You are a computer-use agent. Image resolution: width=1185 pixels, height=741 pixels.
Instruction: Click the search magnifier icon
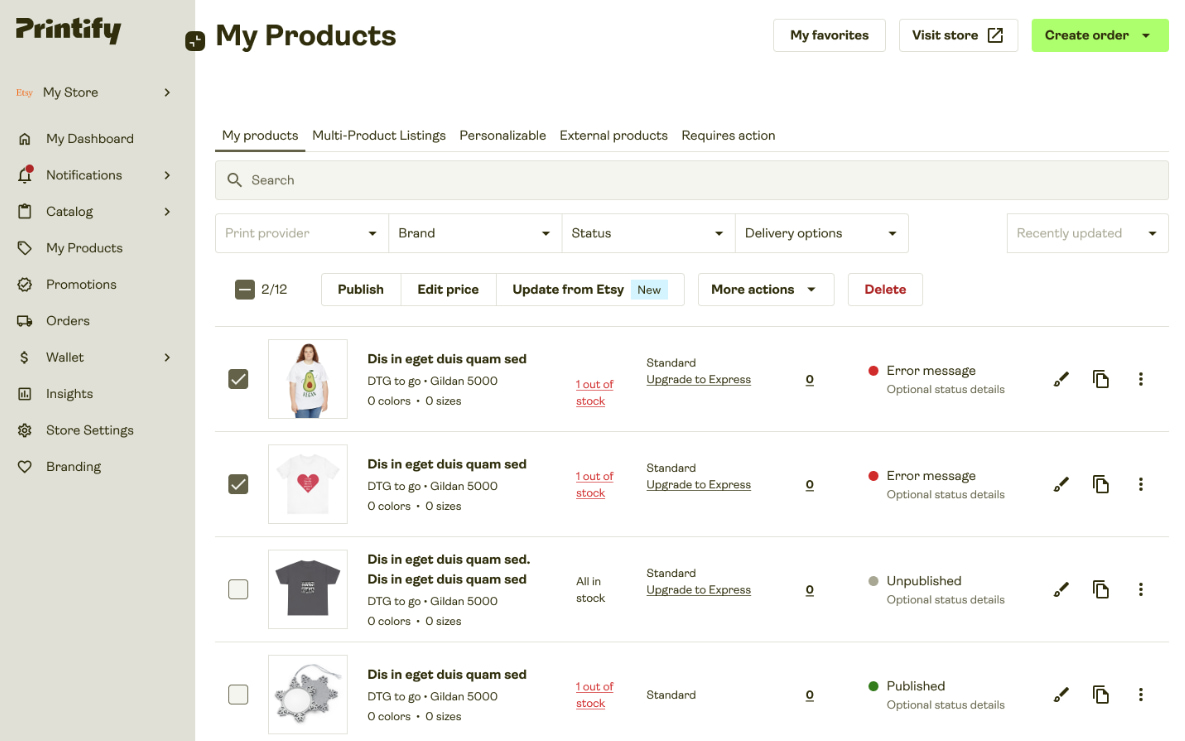(x=234, y=180)
